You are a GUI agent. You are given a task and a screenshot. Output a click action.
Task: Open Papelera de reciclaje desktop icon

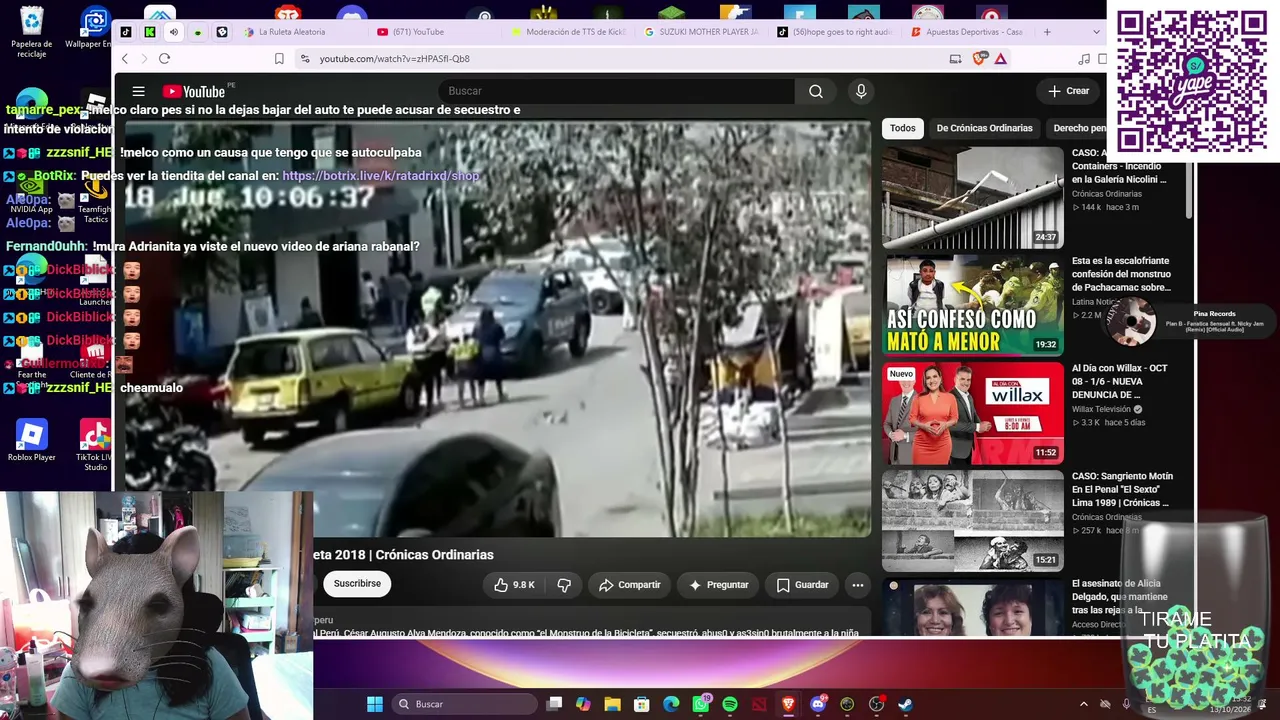pyautogui.click(x=31, y=32)
